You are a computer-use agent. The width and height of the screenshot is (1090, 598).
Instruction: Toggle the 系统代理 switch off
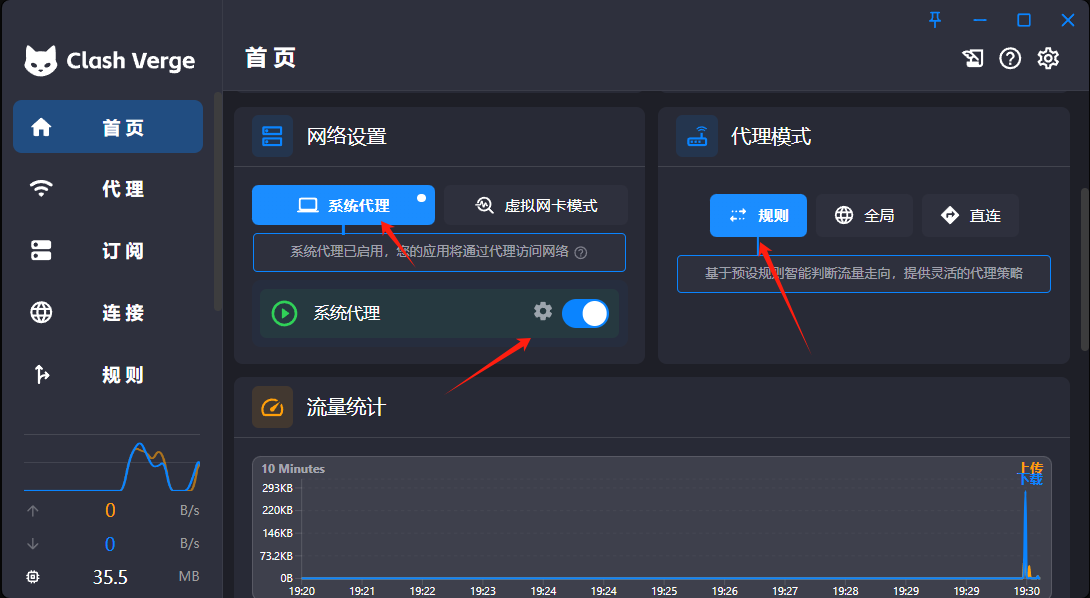(x=585, y=314)
